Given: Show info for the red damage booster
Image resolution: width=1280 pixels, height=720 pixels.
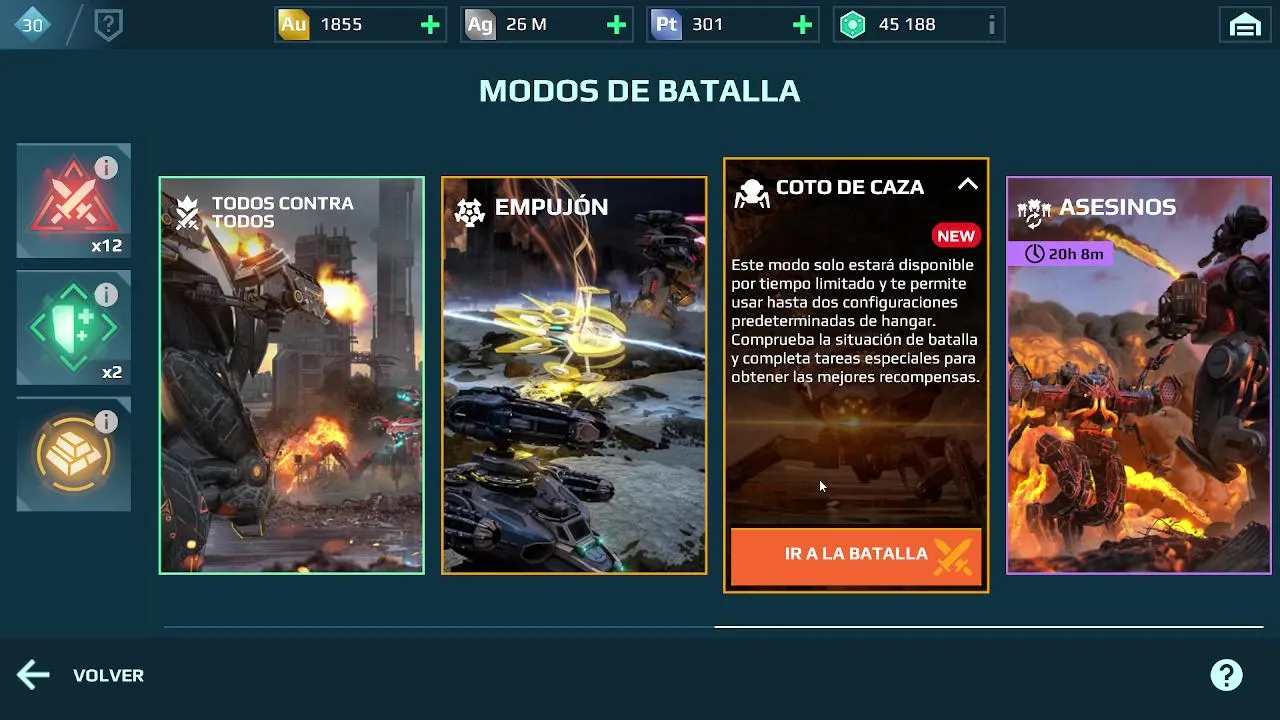Looking at the screenshot, I should 106,168.
